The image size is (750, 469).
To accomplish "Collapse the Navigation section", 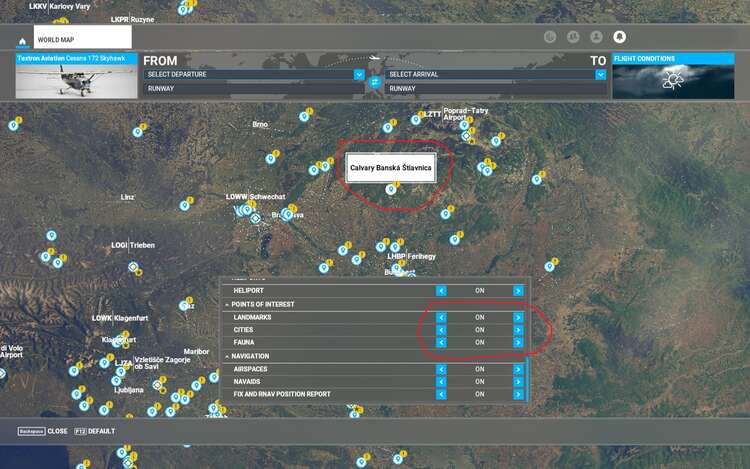I will pyautogui.click(x=228, y=356).
